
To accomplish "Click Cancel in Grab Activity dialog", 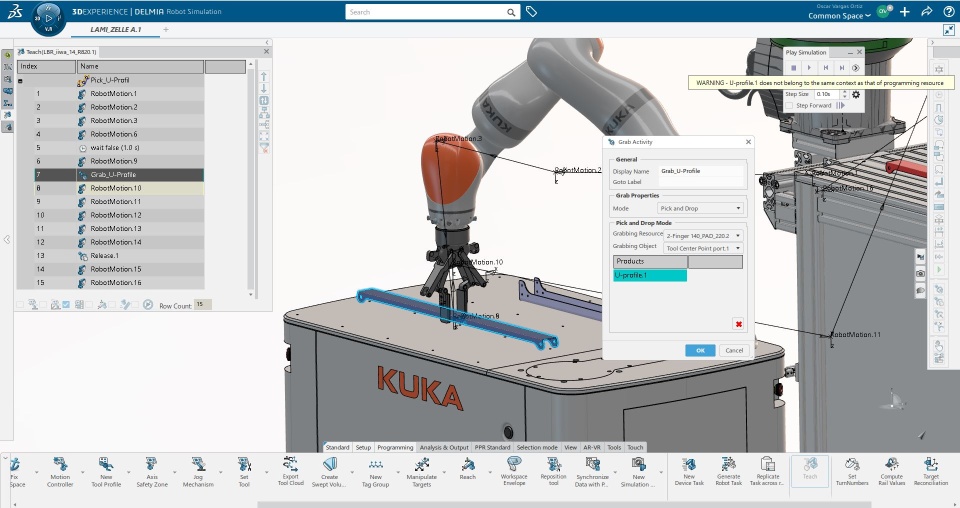I will 733,350.
